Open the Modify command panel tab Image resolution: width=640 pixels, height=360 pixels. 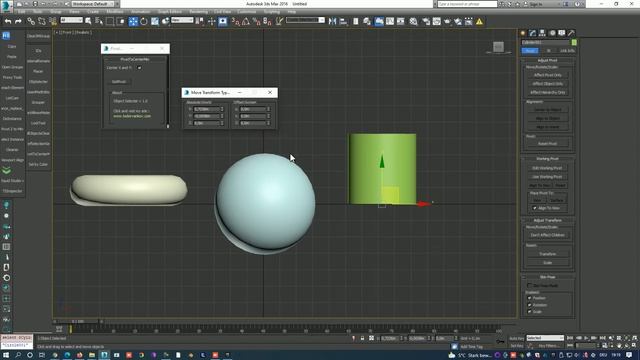coord(533,33)
